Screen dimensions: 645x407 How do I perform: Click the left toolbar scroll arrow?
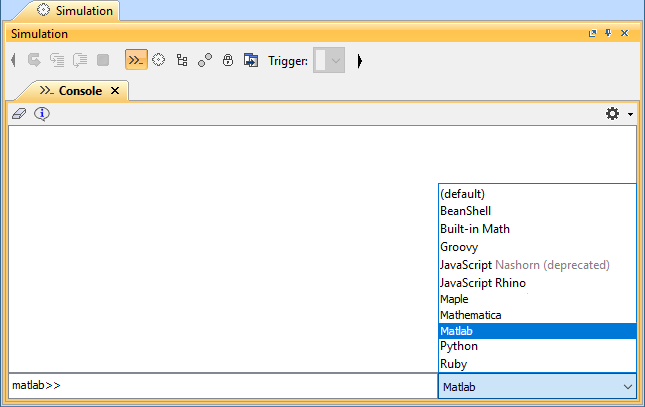14,60
